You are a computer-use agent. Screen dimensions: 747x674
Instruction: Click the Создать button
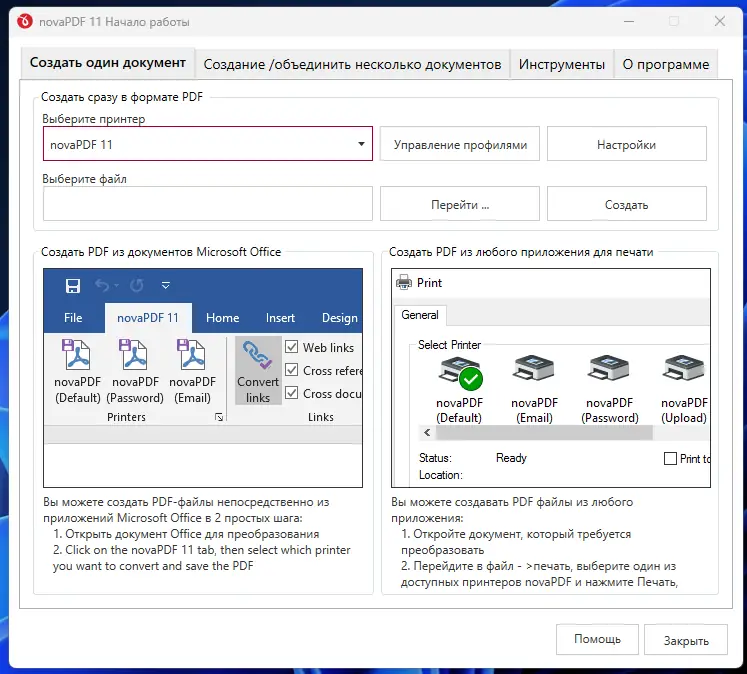pos(626,204)
